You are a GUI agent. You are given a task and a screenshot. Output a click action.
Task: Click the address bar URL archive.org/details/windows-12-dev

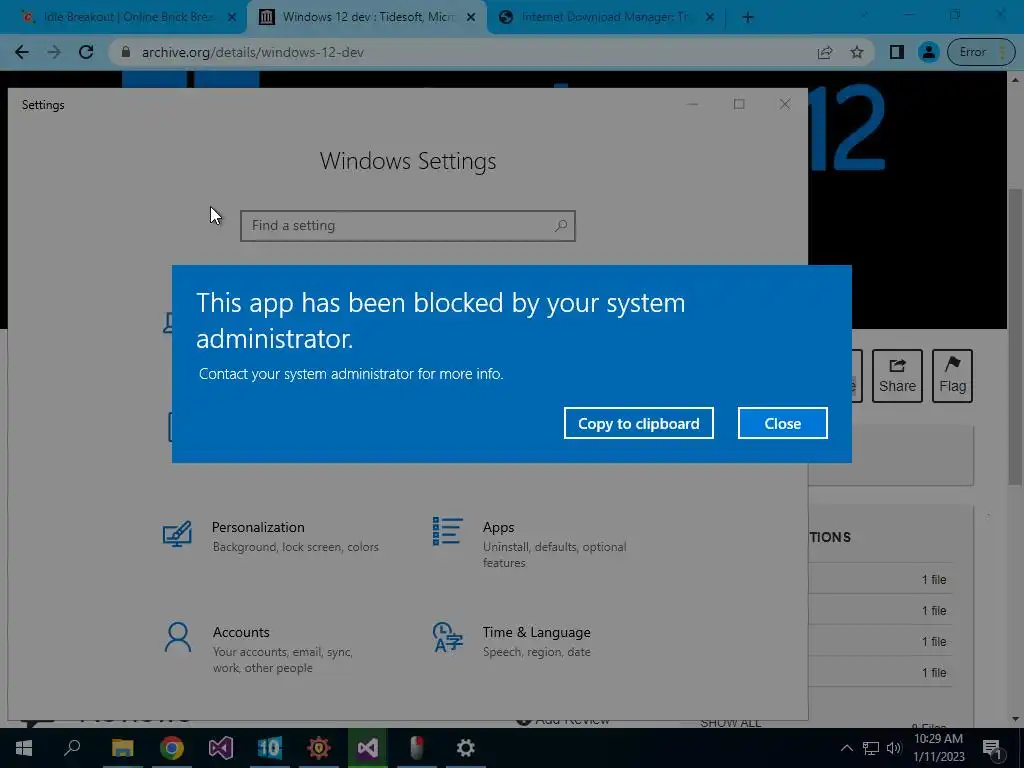(x=253, y=52)
